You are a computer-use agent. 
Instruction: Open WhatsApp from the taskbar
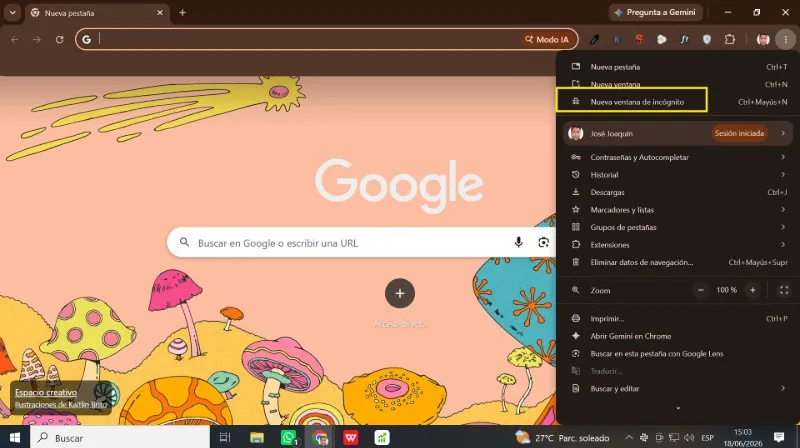(289, 437)
